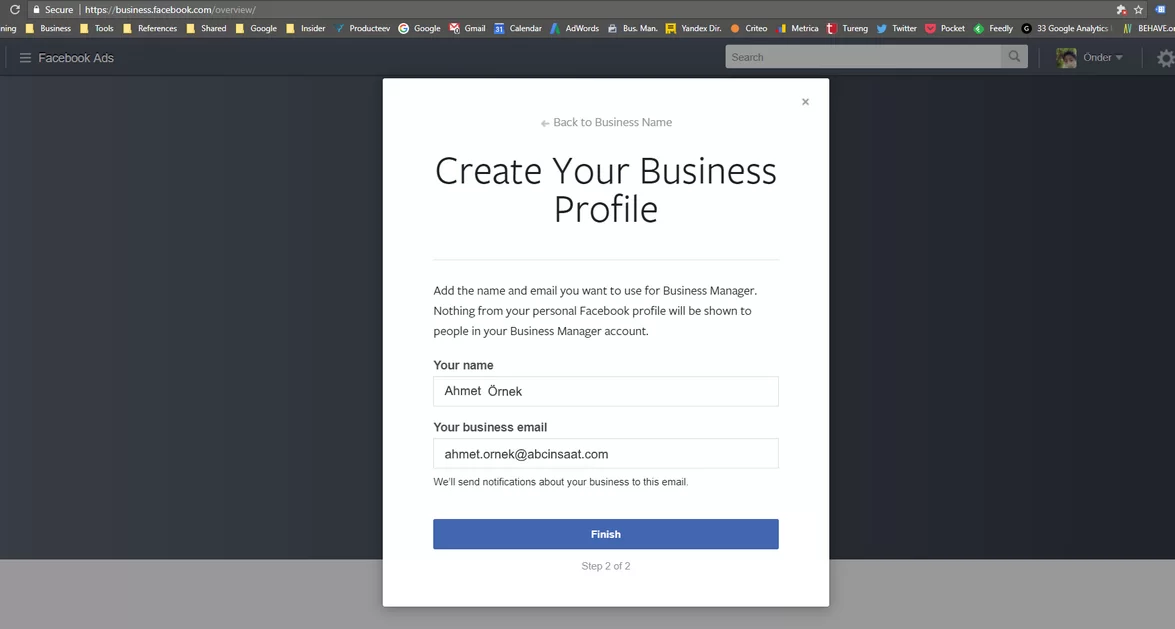Click the browser address bar URL
Screen dimensions: 1175x629
pyautogui.click(x=170, y=10)
